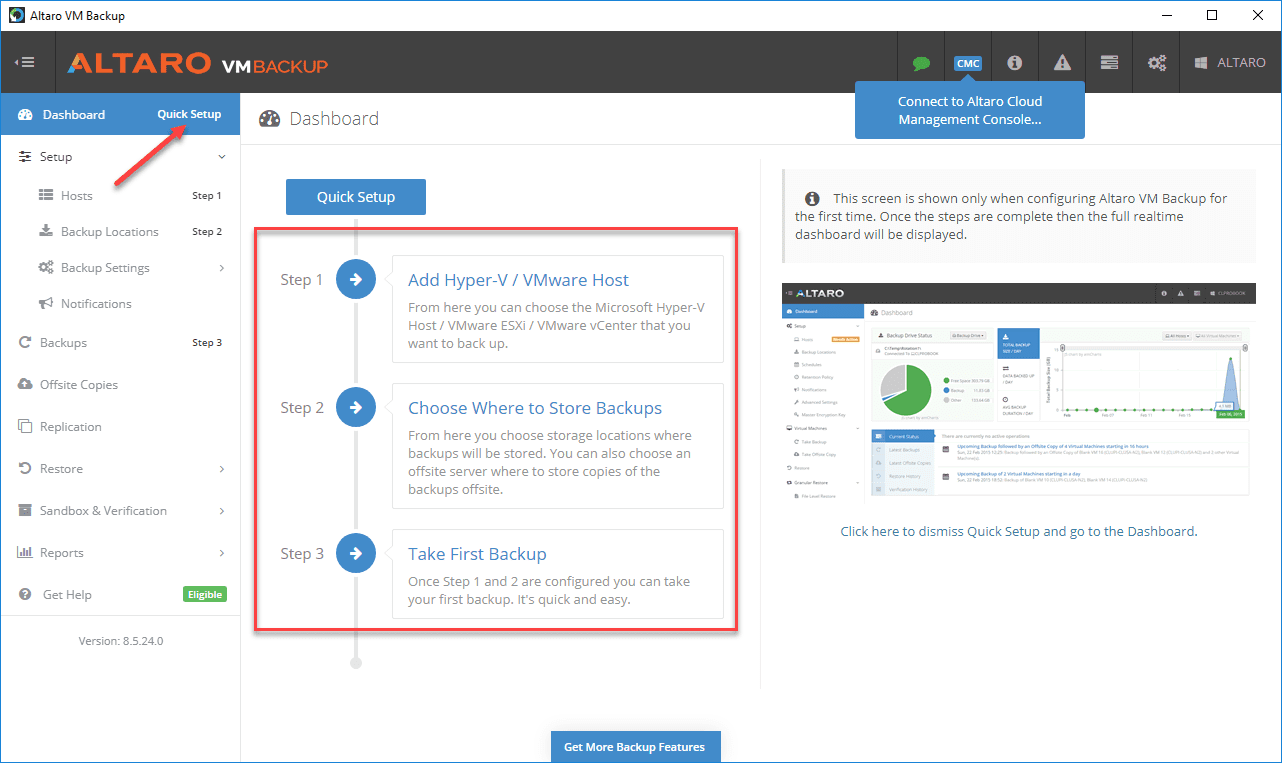Expand the Restore submenu arrow
Screen dimensions: 1282x763
222,469
